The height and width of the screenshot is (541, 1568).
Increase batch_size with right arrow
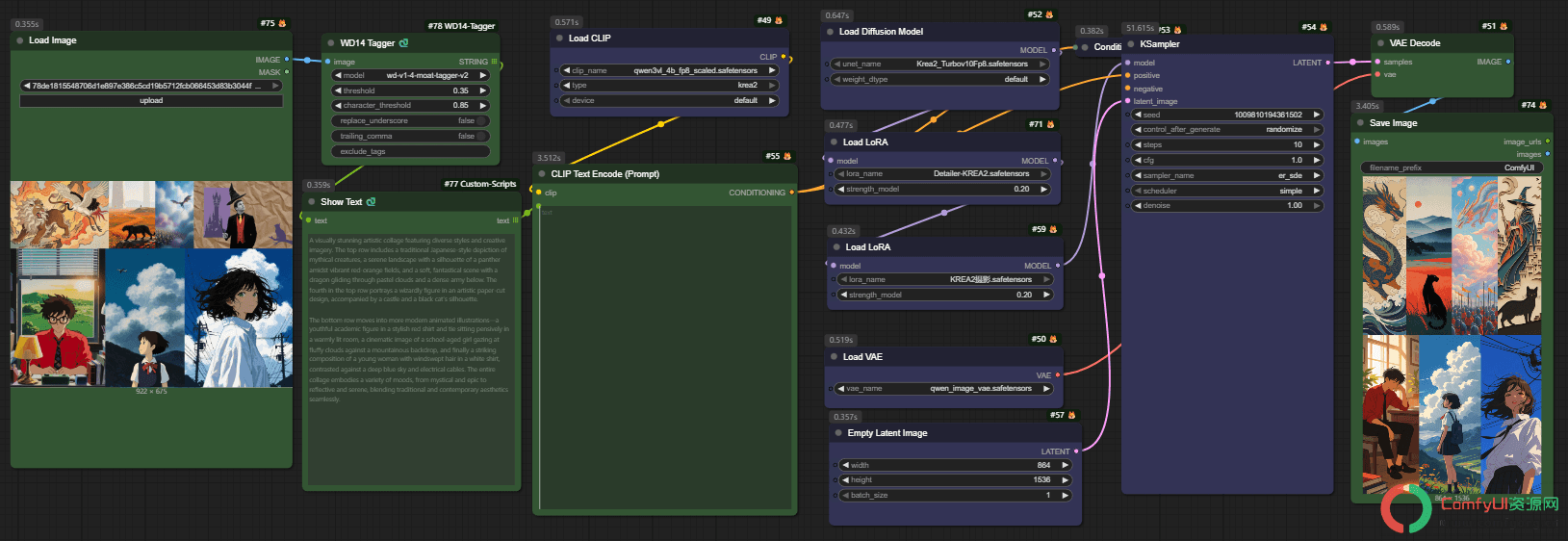[x=1065, y=495]
